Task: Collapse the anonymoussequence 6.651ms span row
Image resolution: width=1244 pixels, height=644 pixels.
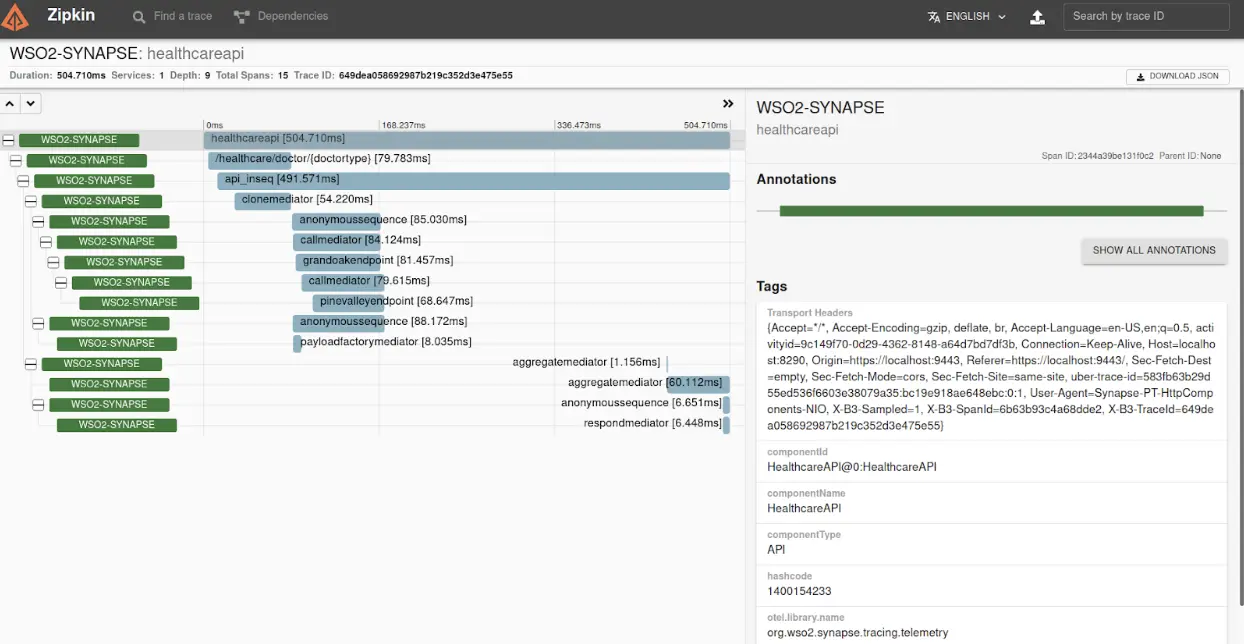Action: (38, 405)
